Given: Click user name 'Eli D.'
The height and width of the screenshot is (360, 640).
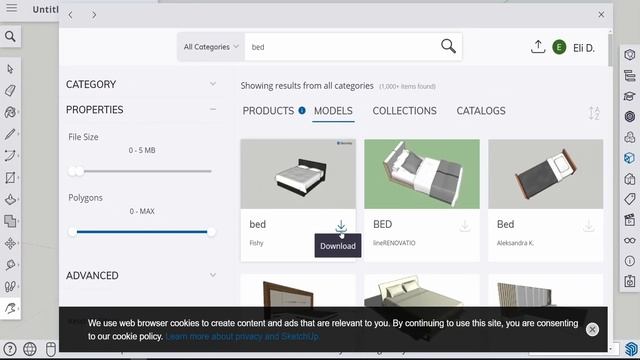Looking at the screenshot, I should (x=584, y=48).
